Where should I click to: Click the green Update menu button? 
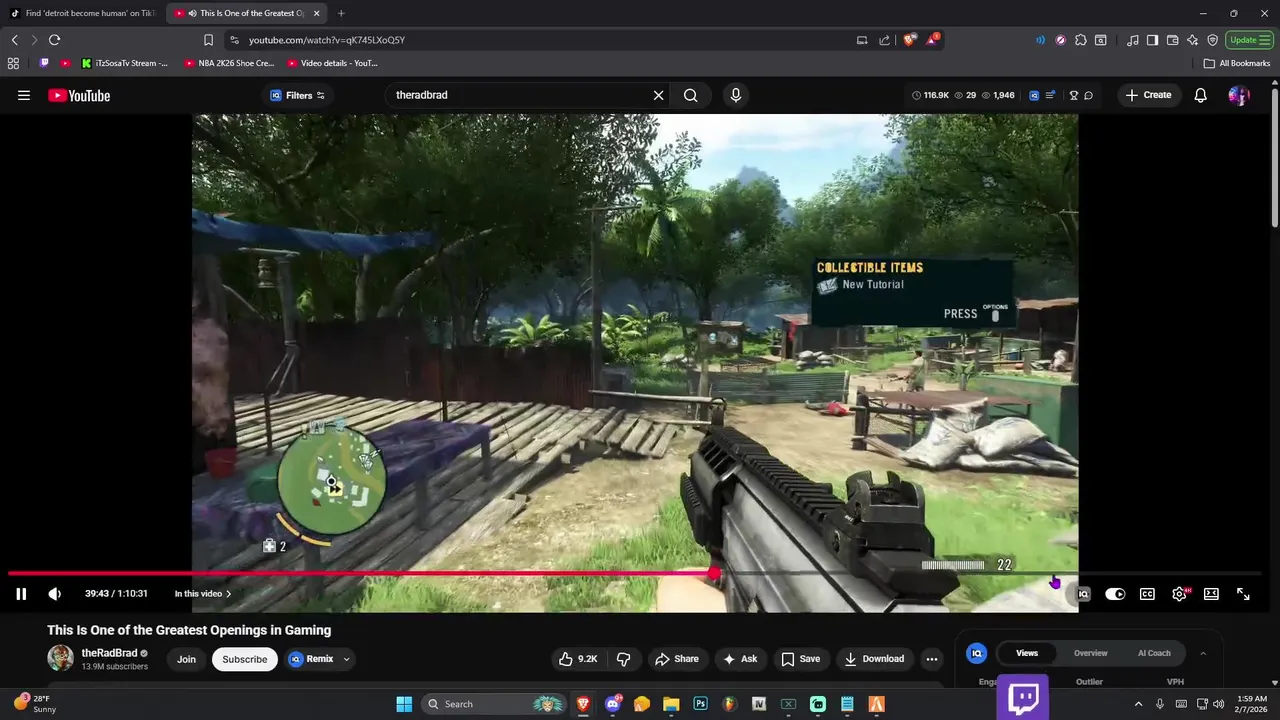pyautogui.click(x=1249, y=40)
